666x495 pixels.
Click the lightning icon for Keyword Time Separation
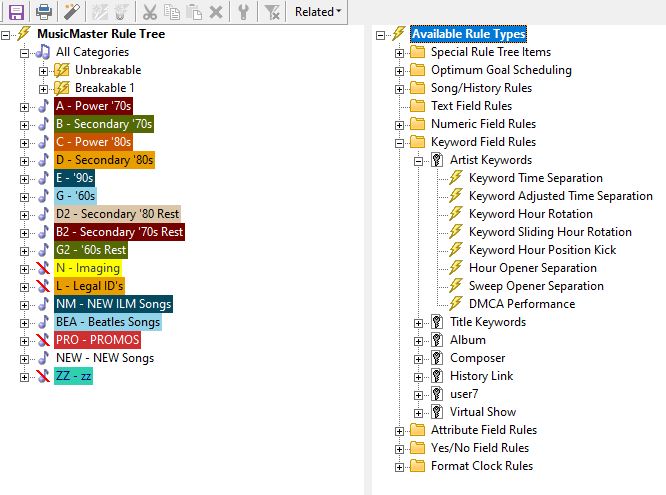coord(456,178)
